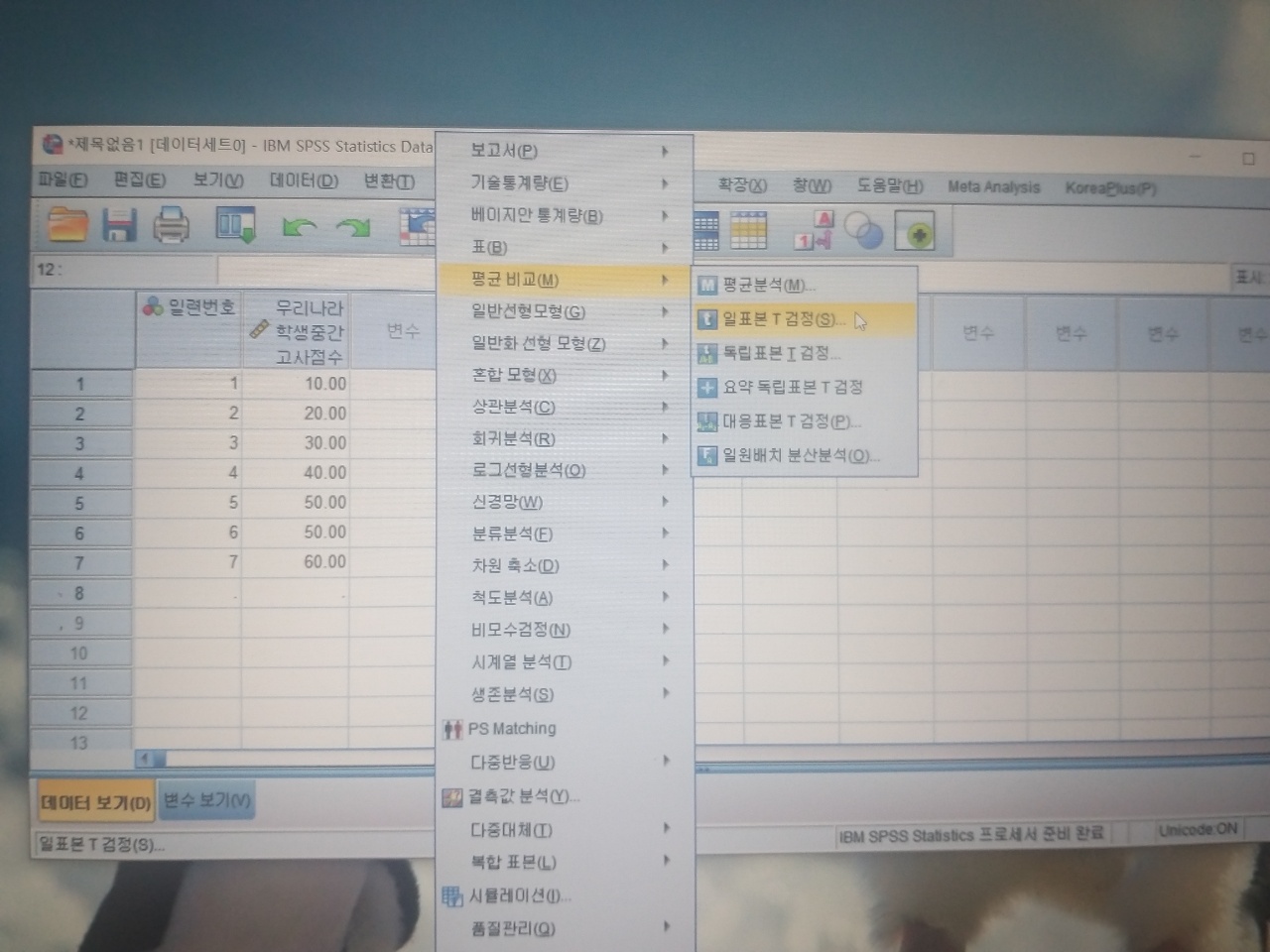1270x952 pixels.
Task: Open the KoreaPlus(P) menu
Action: click(1111, 187)
